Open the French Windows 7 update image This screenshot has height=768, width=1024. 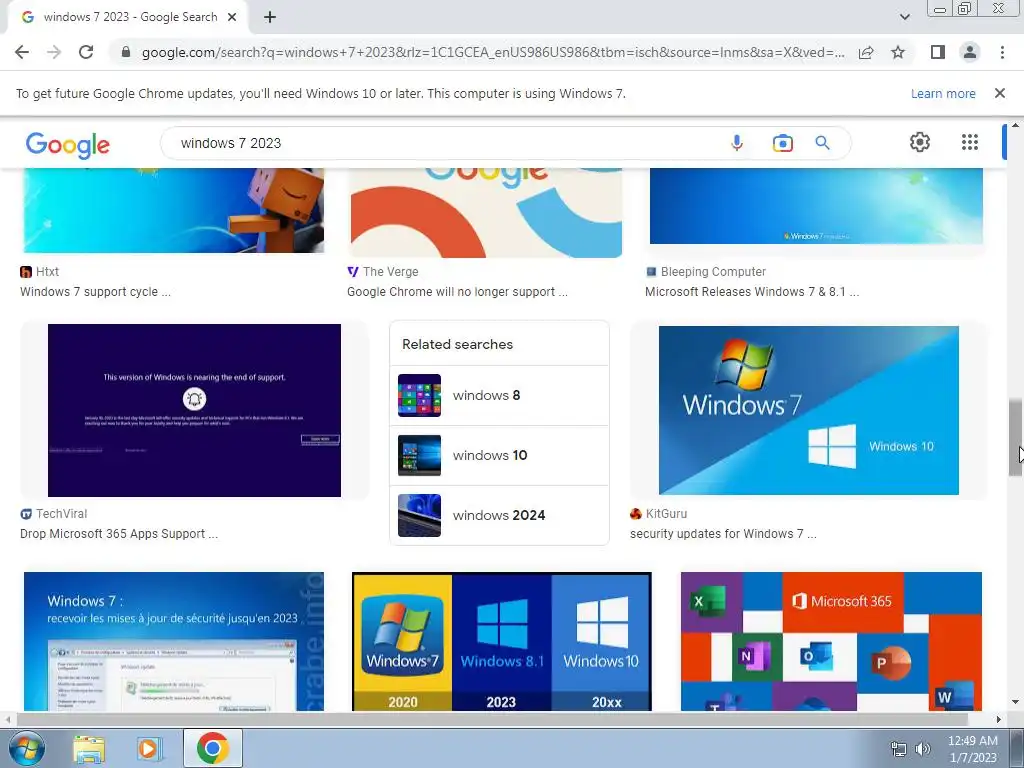(174, 641)
